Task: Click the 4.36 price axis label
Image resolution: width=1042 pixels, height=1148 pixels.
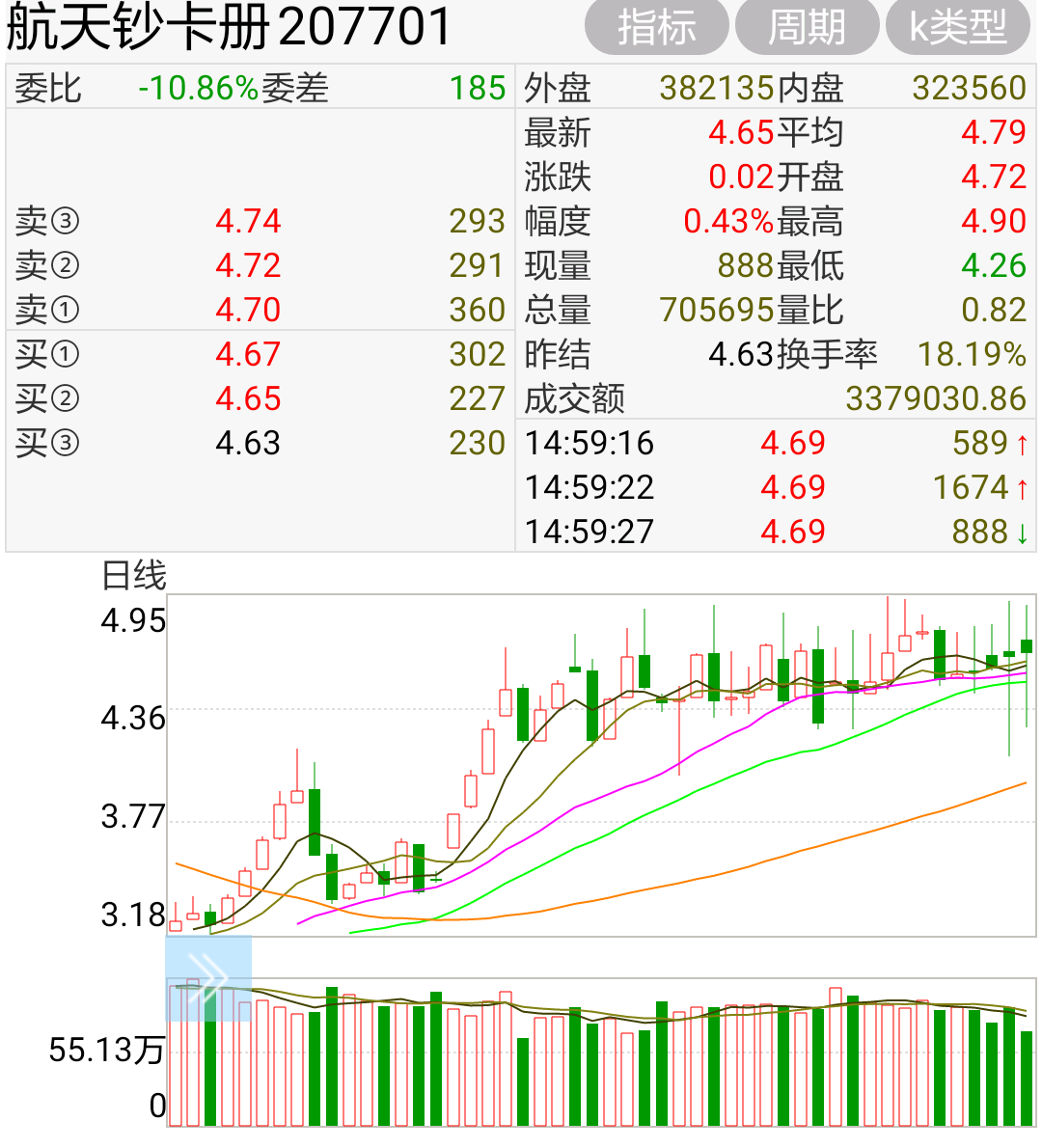Action: (x=133, y=719)
